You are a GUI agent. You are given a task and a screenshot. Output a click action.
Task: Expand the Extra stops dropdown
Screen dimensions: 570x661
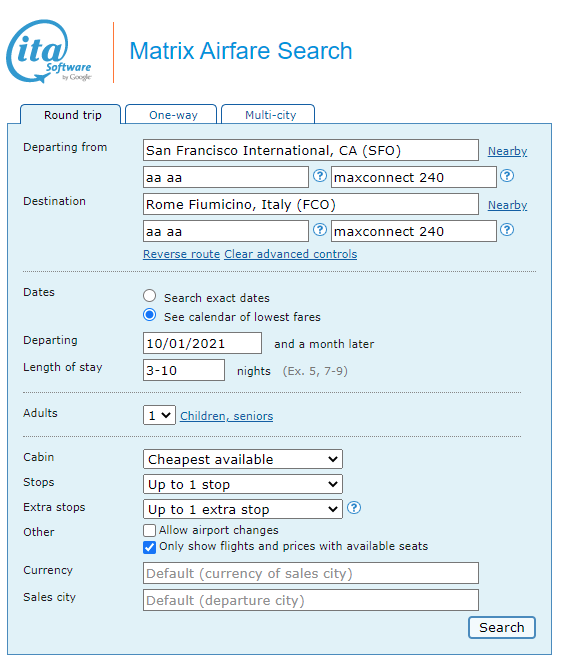click(243, 509)
